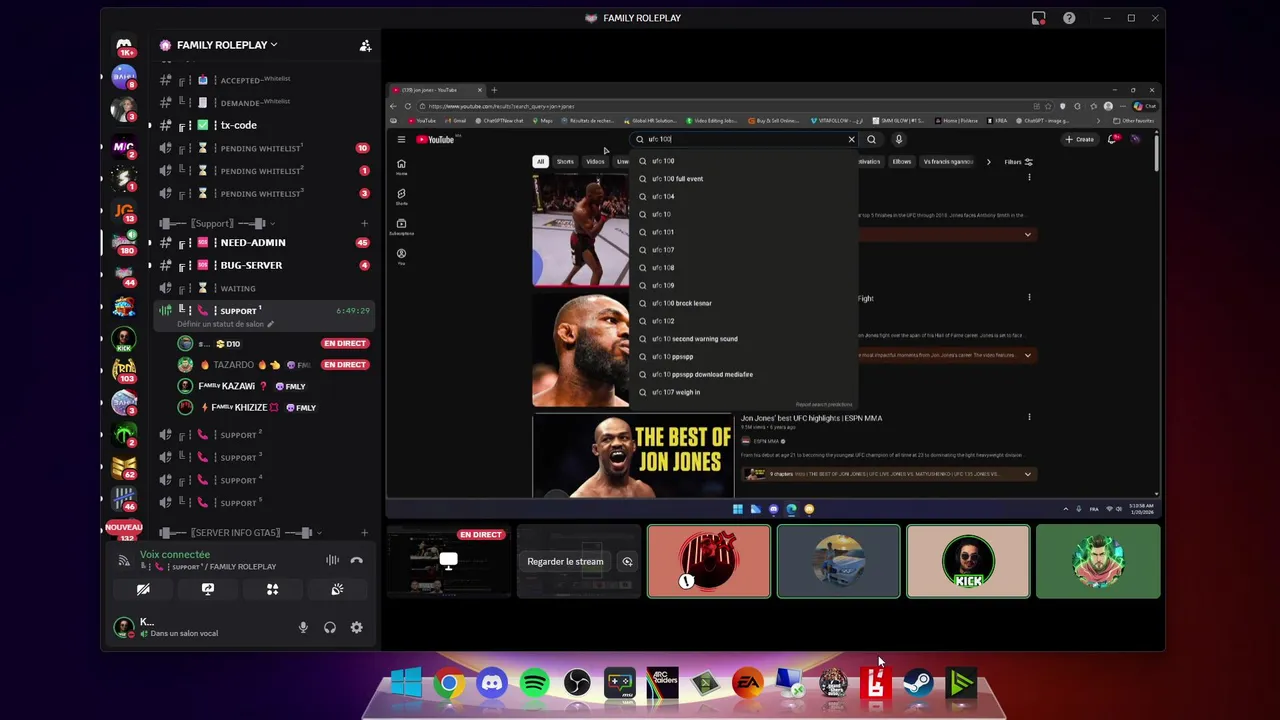Join PENDING WHITELIST 1 voice channel
The image size is (1280, 720).
(x=264, y=148)
